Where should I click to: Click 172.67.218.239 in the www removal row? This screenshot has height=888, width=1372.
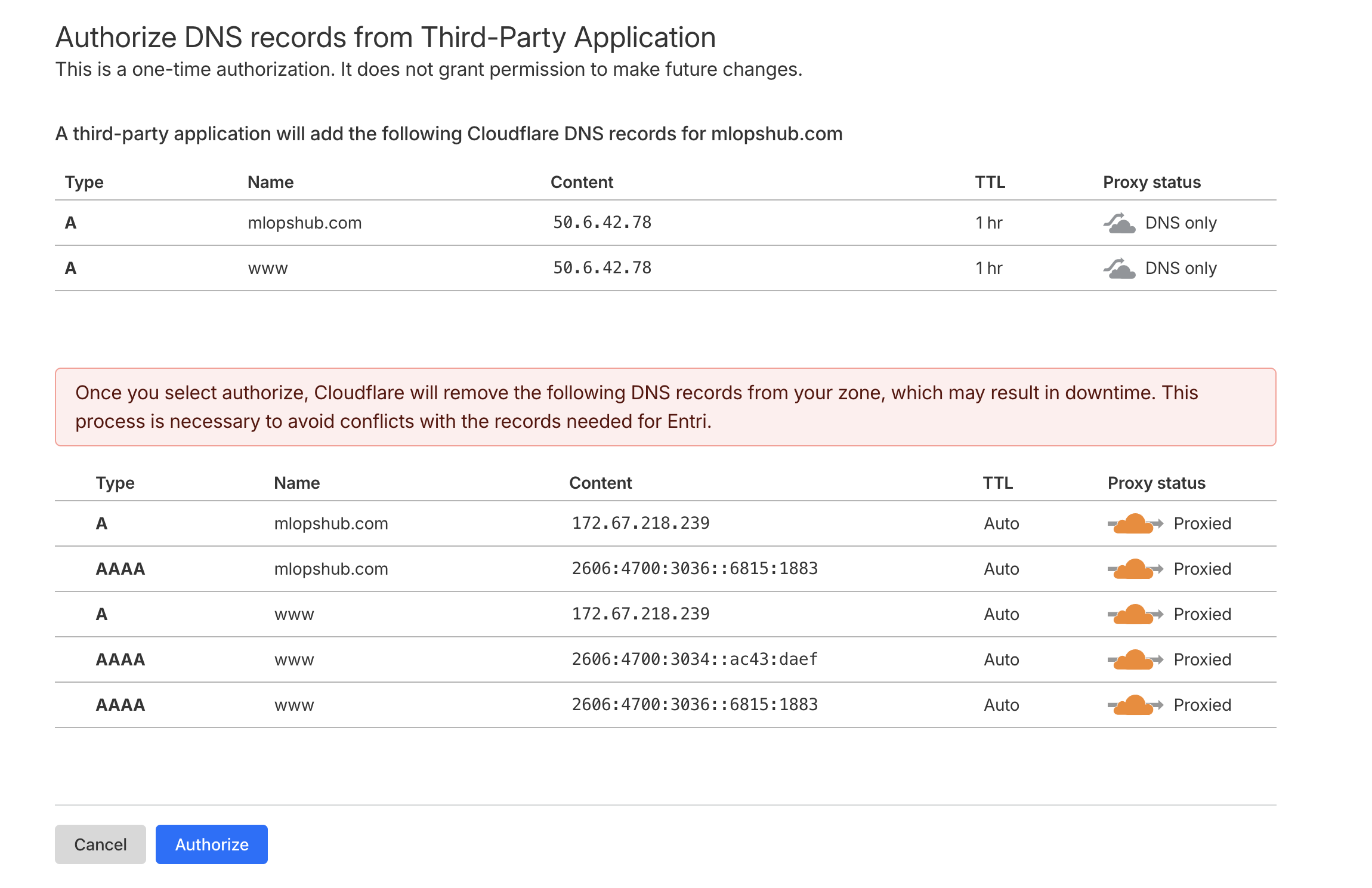(x=641, y=614)
